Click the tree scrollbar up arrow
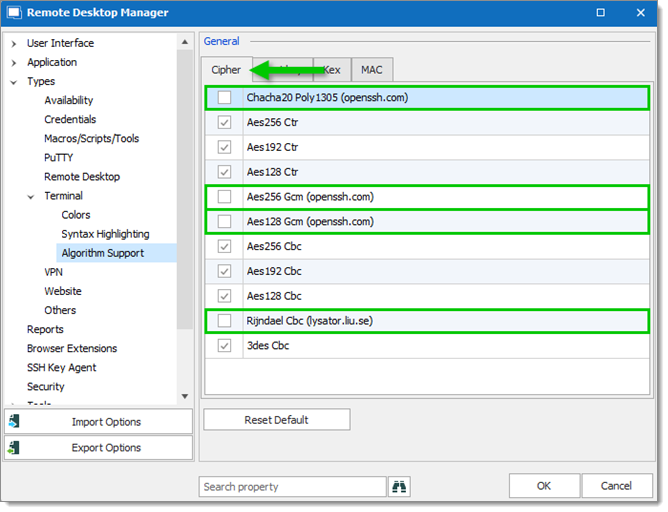The width and height of the screenshot is (668, 512). pos(185,42)
